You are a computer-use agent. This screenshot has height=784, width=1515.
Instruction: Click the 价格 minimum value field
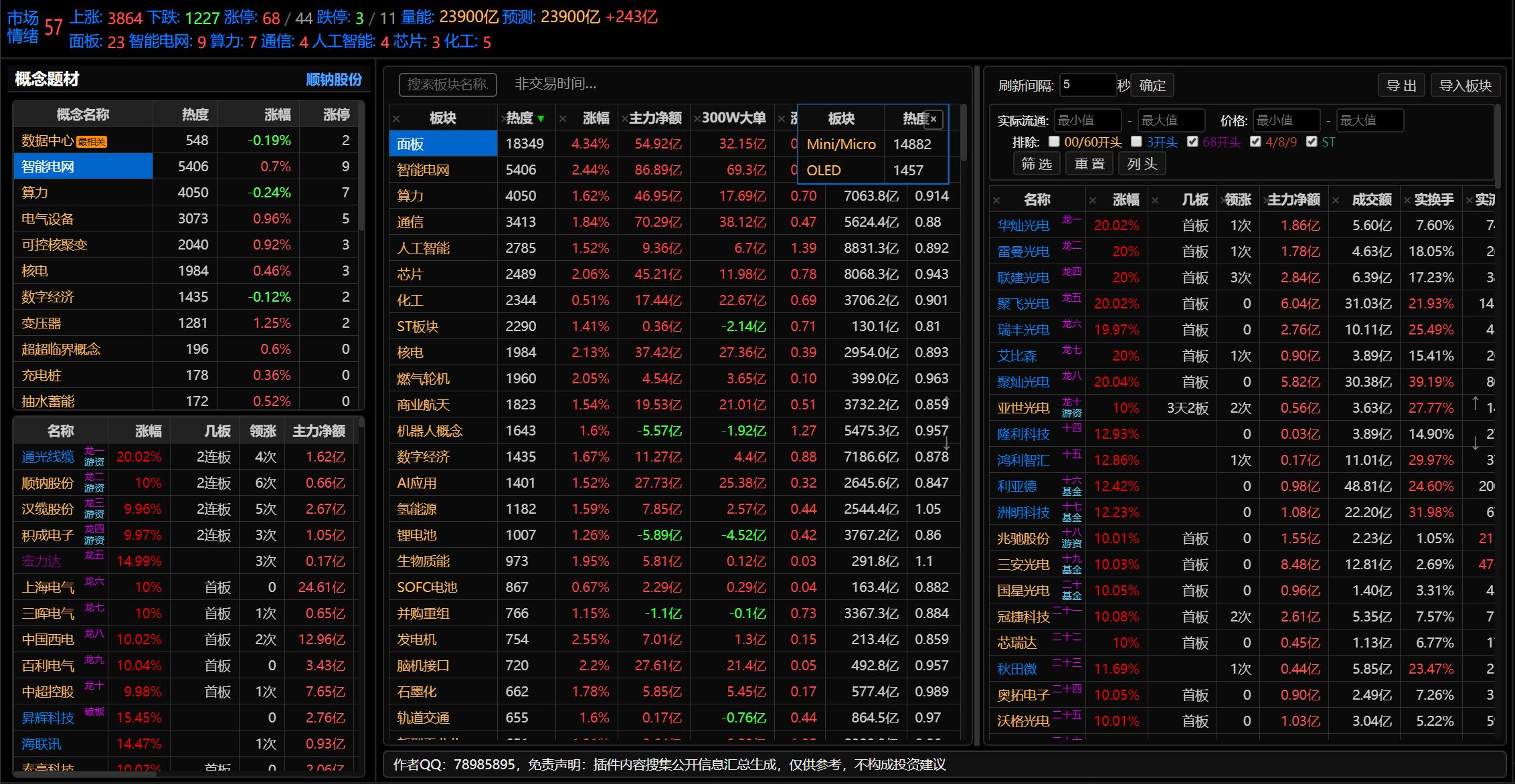(x=1286, y=120)
